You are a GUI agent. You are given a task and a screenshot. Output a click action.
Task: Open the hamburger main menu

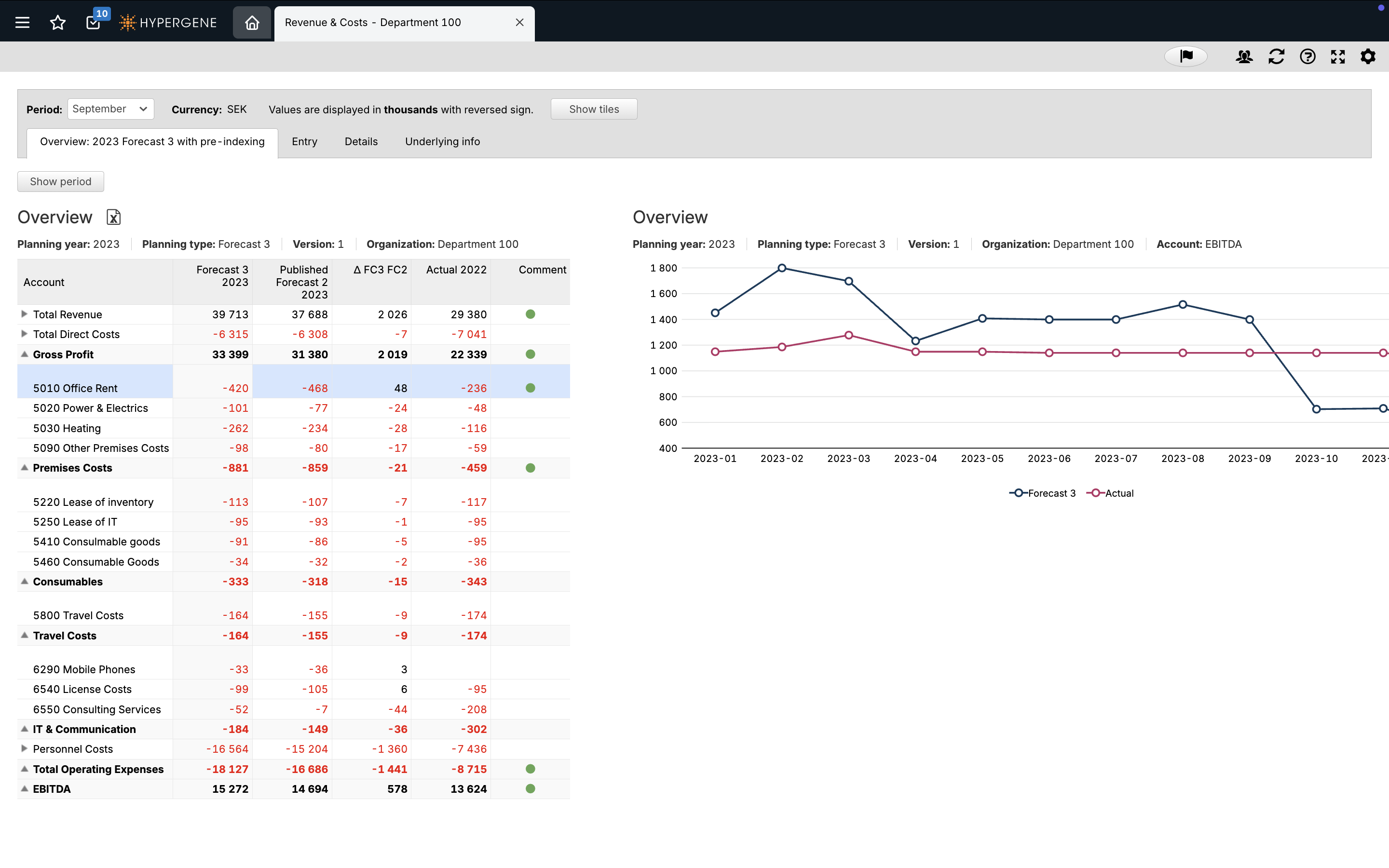pyautogui.click(x=22, y=22)
